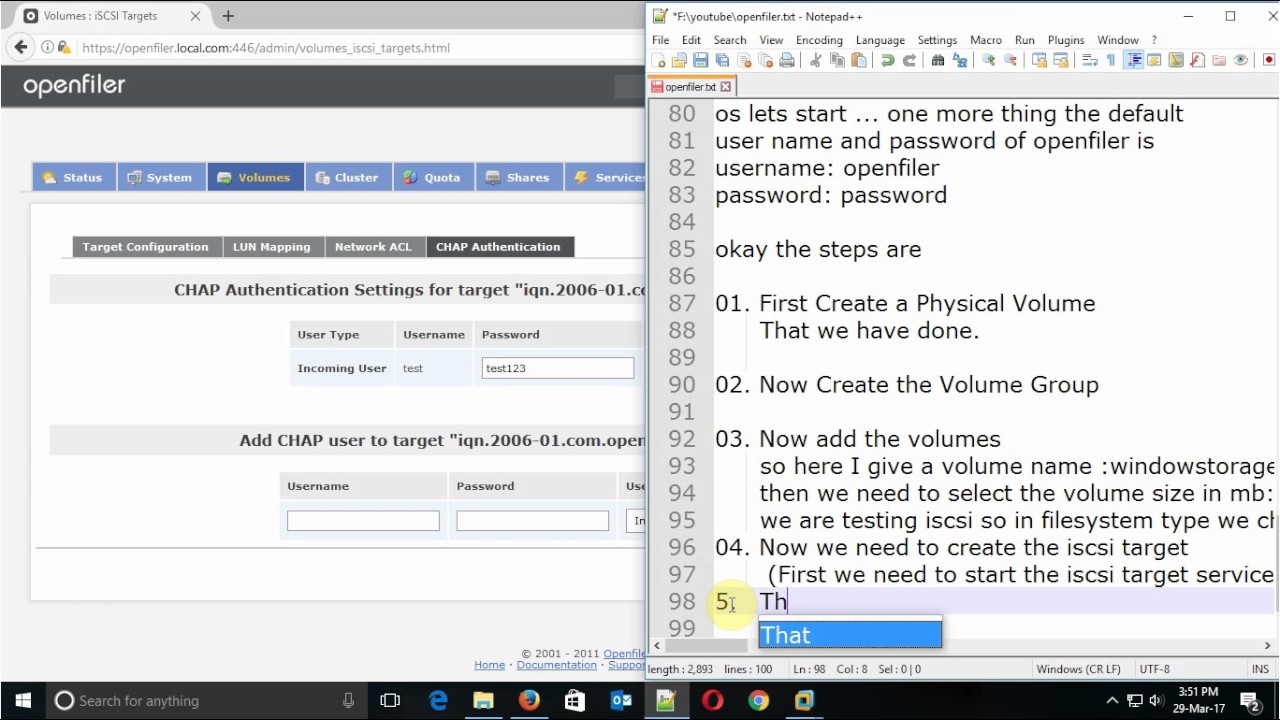1280x720 pixels.
Task: Select the CHAP Authentication tab
Action: (x=498, y=247)
